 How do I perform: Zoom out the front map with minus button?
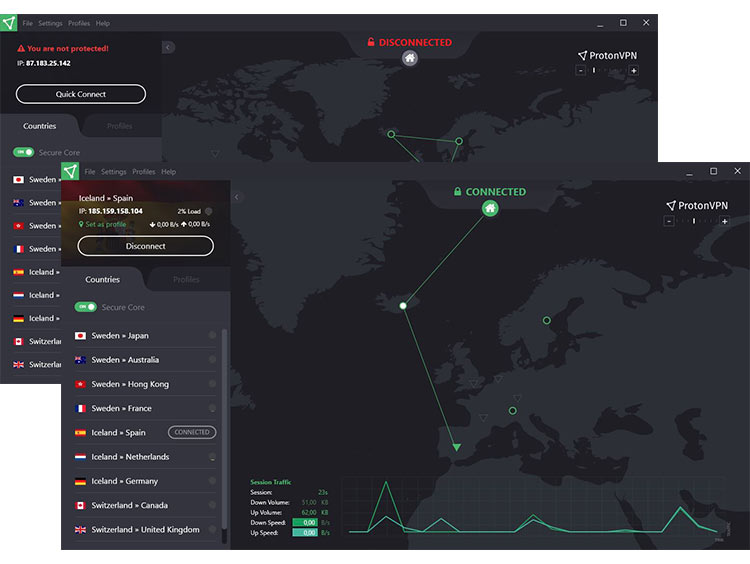click(669, 221)
